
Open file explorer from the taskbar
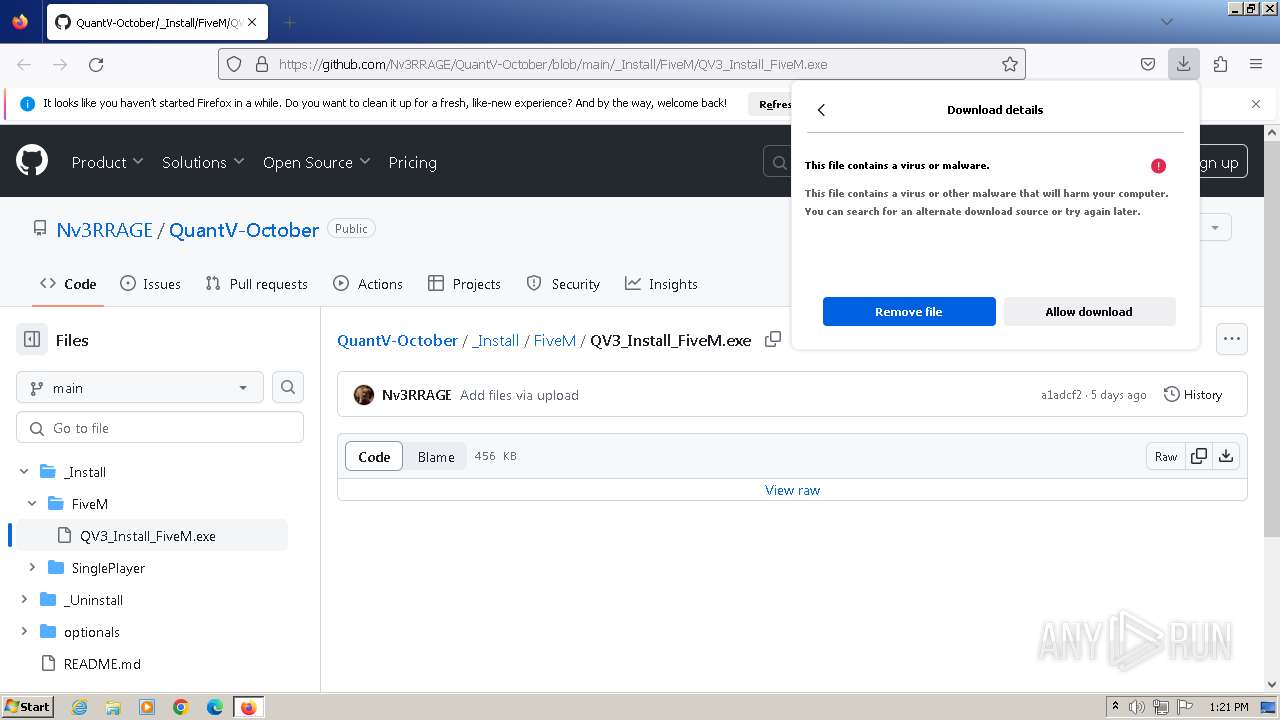(113, 707)
